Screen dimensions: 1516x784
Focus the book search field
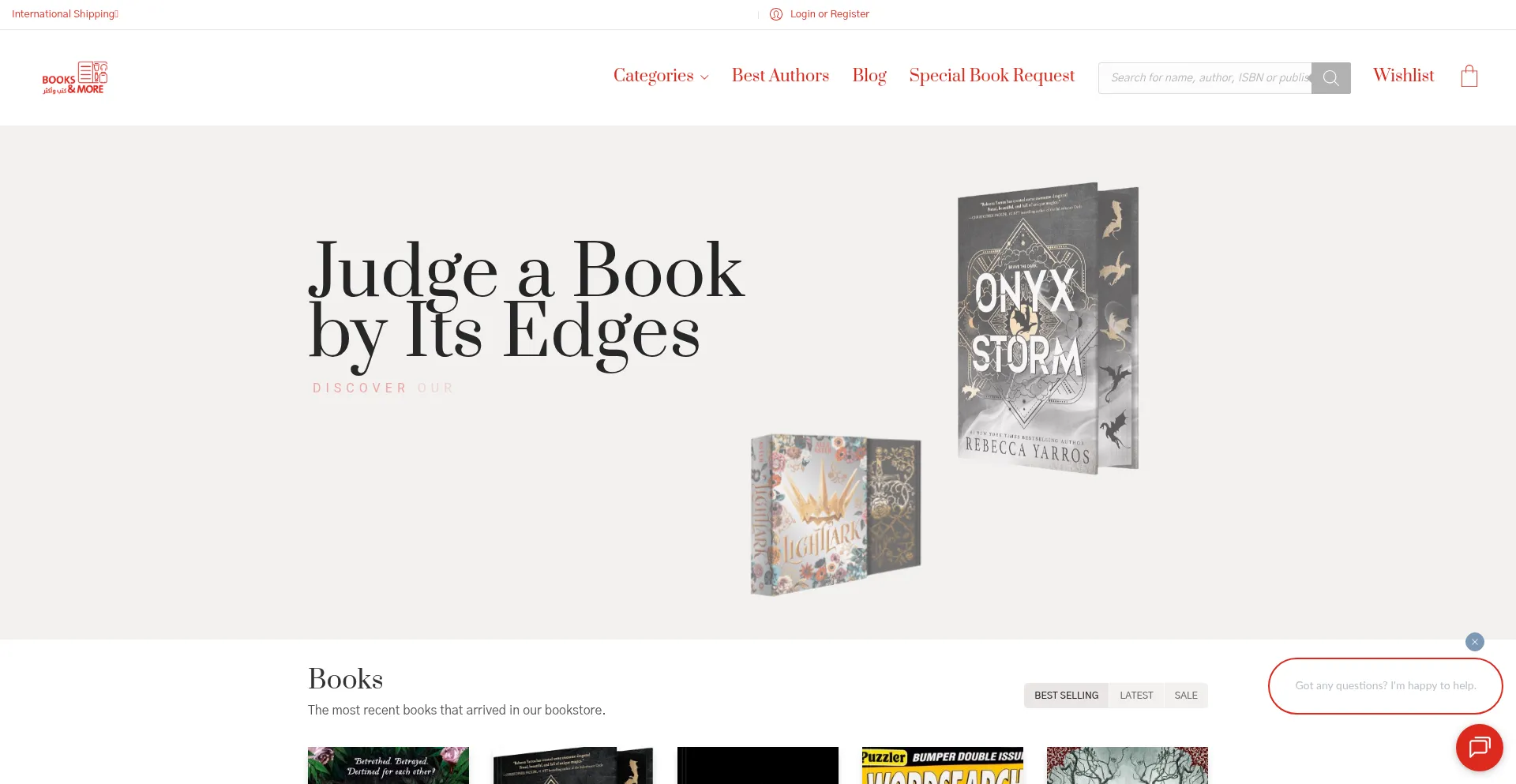point(1205,78)
